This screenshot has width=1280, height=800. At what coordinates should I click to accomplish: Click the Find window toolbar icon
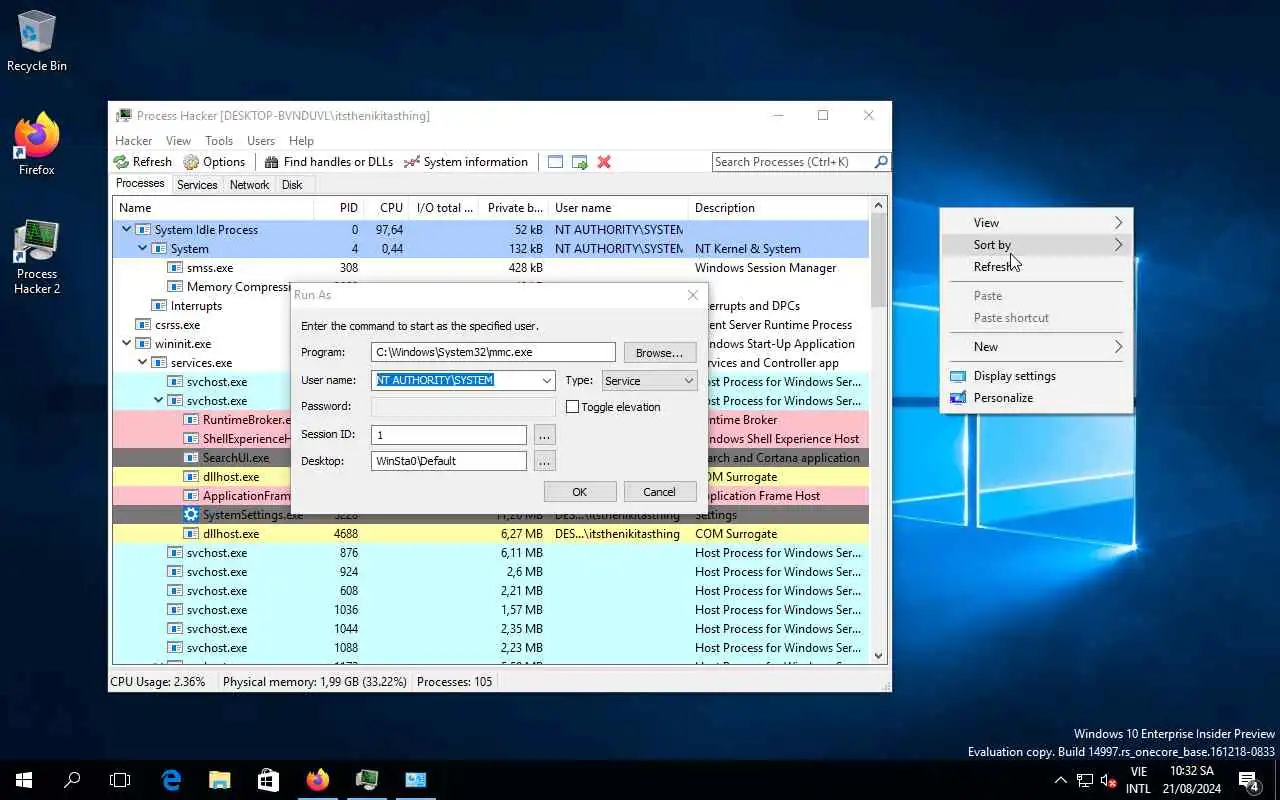click(555, 162)
